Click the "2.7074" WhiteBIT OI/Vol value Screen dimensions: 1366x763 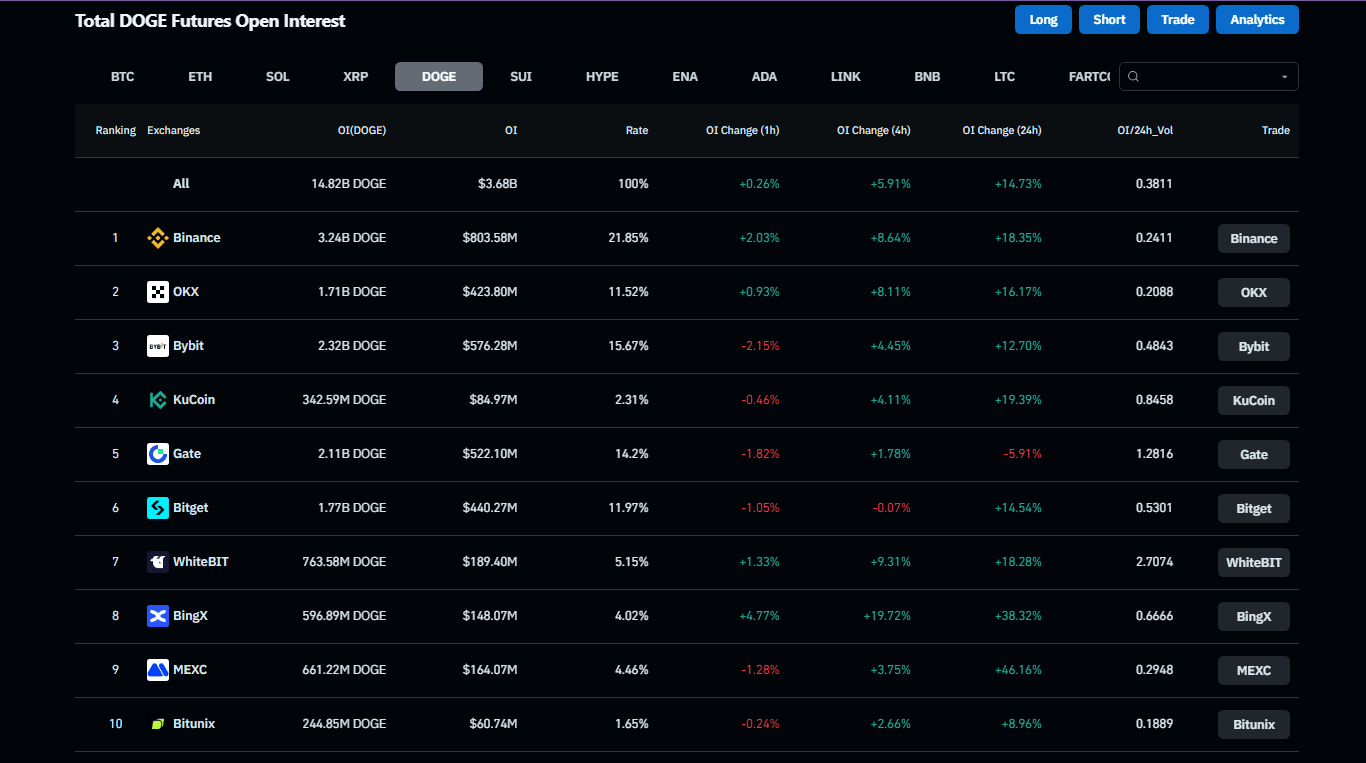click(1155, 562)
